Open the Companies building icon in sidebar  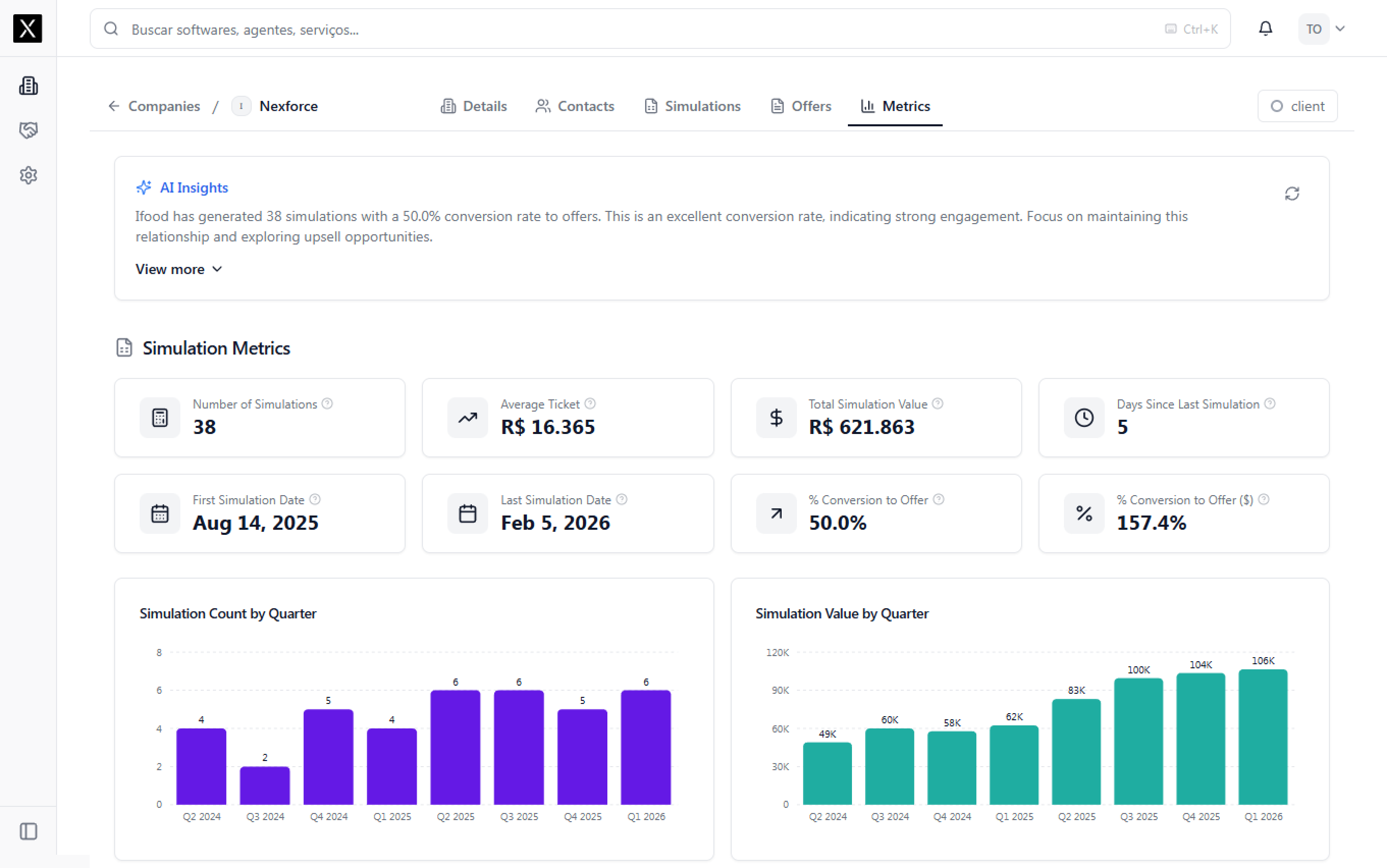[28, 86]
